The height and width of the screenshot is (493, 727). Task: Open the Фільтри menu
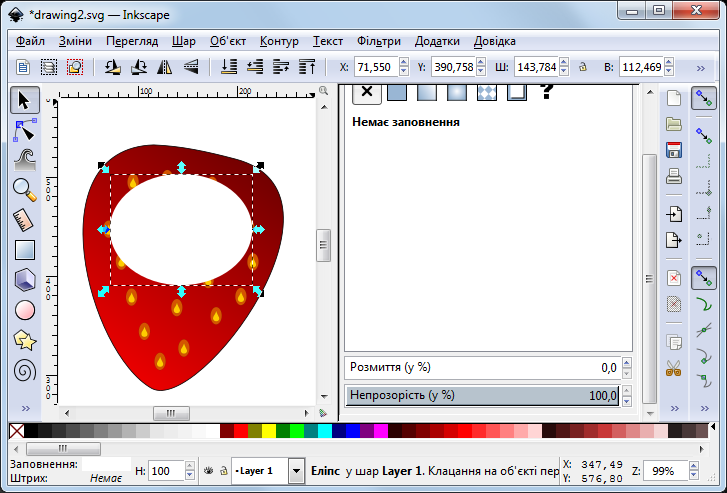pos(378,41)
